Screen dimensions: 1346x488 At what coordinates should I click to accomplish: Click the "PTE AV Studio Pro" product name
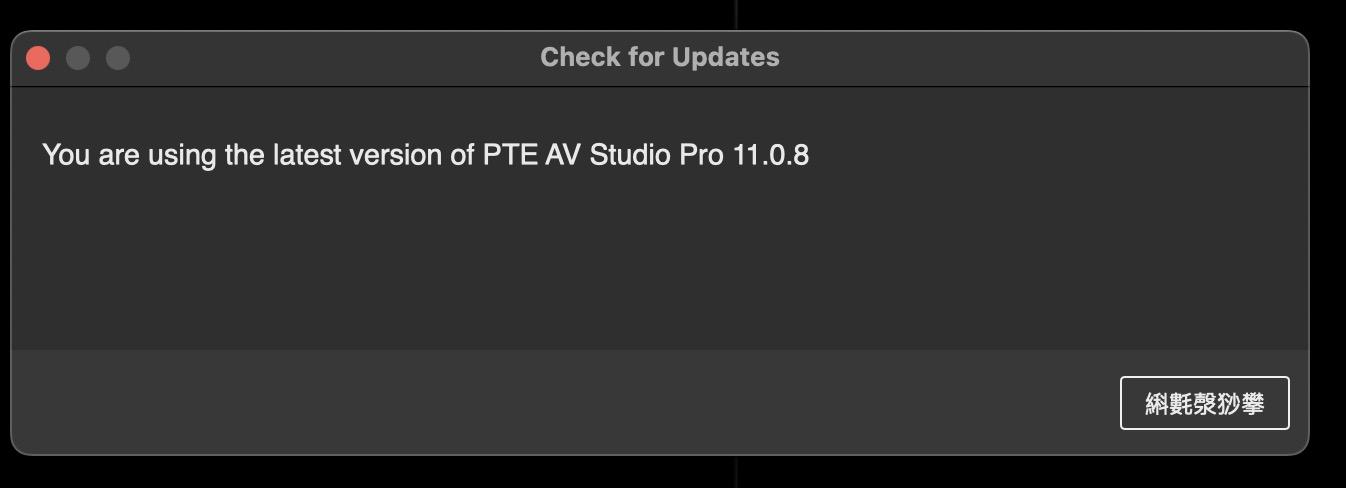coord(602,155)
